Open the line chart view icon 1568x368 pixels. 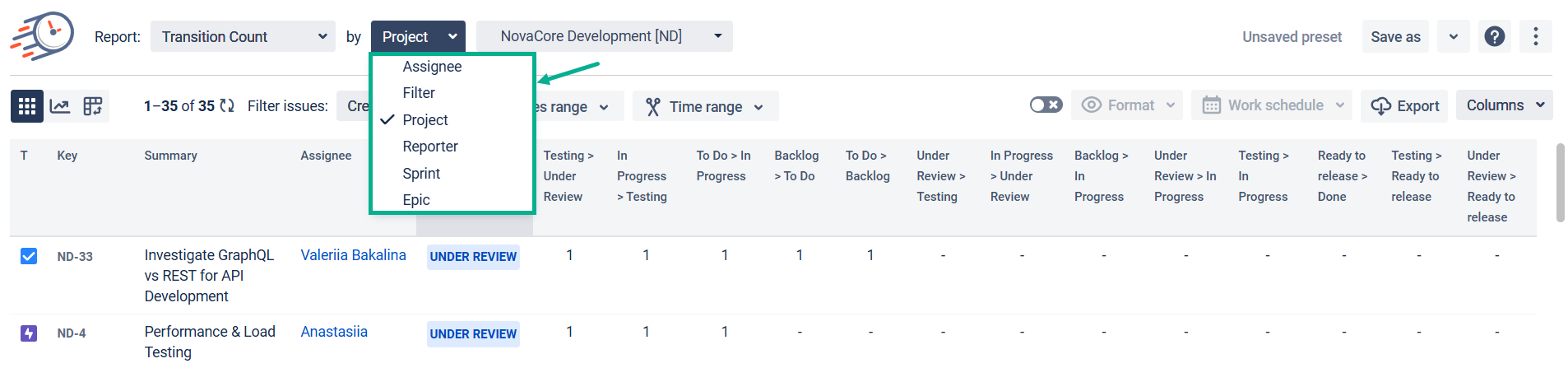(60, 106)
